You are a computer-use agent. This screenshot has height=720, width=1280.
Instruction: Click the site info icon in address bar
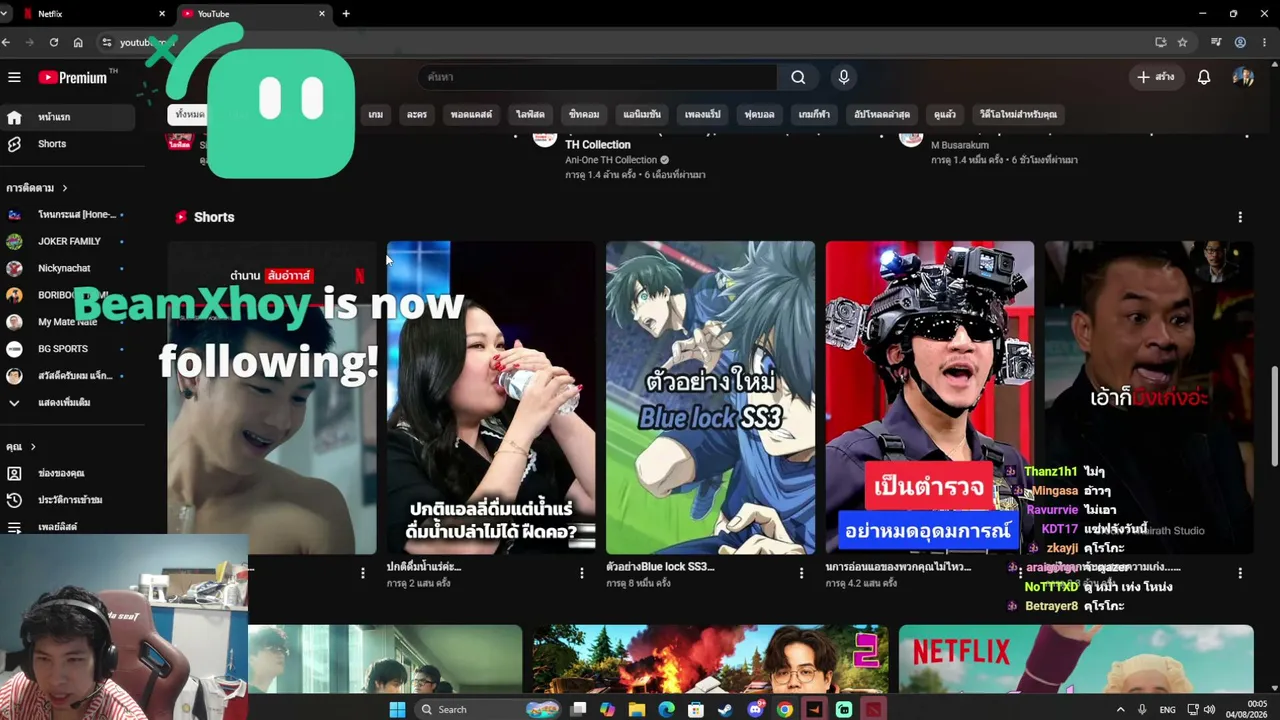click(x=107, y=42)
